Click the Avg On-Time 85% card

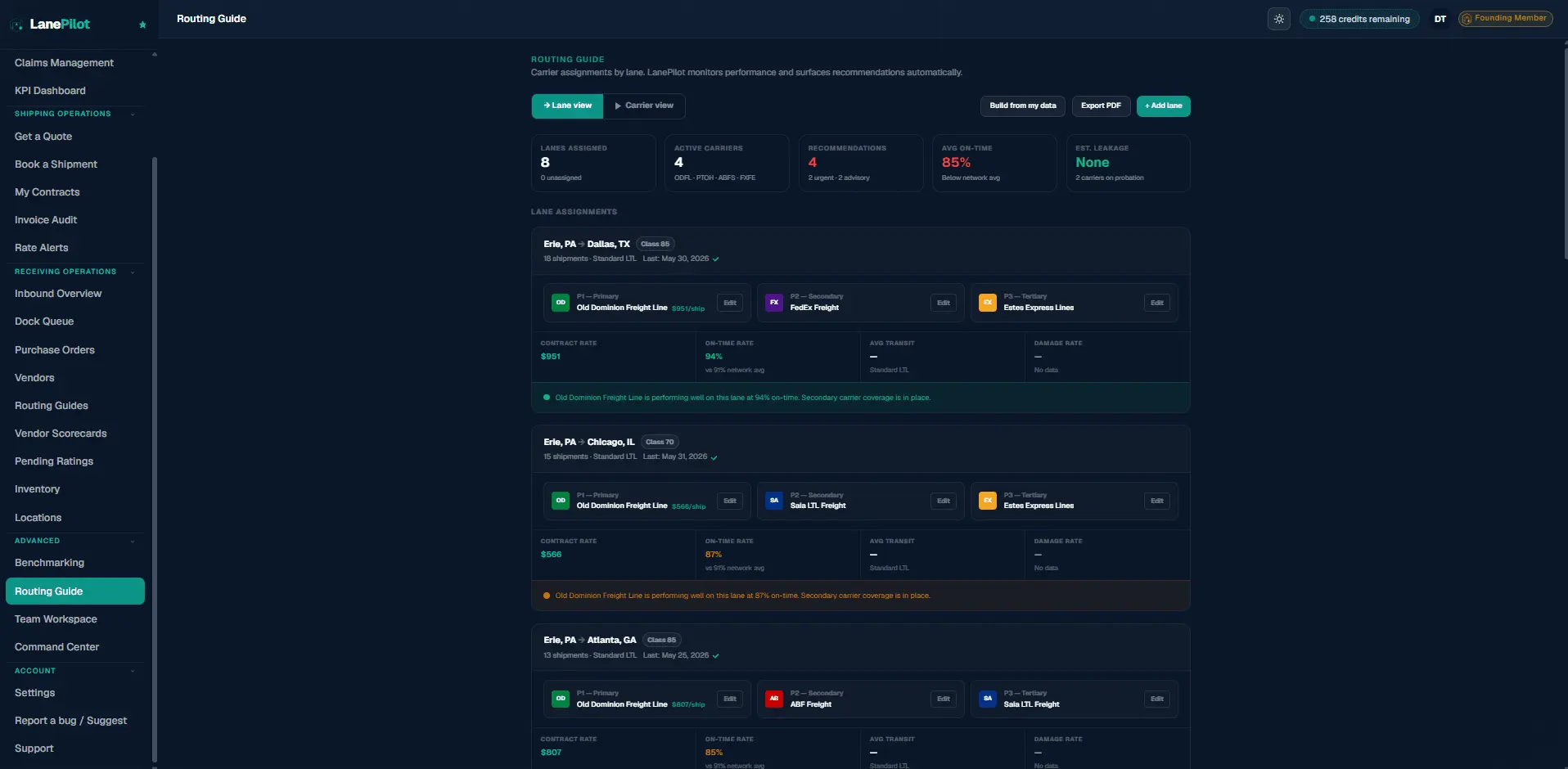tap(994, 164)
